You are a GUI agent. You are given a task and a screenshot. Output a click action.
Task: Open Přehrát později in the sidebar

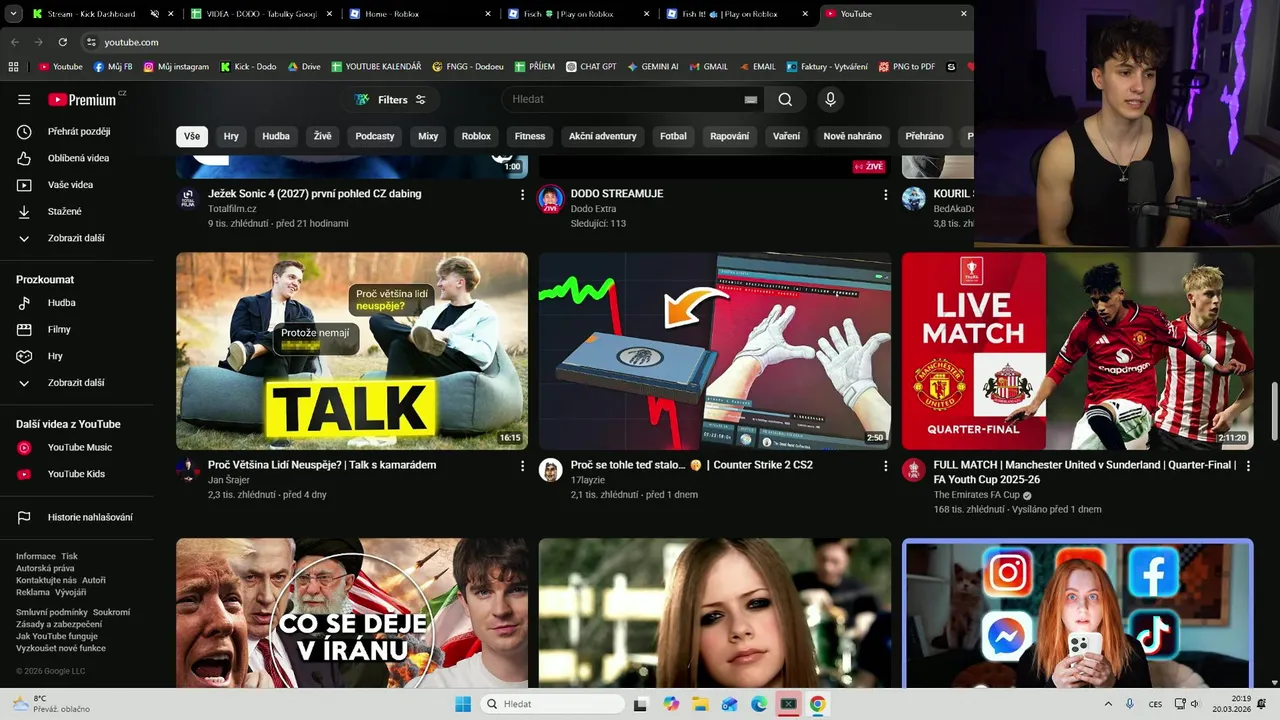pyautogui.click(x=77, y=131)
